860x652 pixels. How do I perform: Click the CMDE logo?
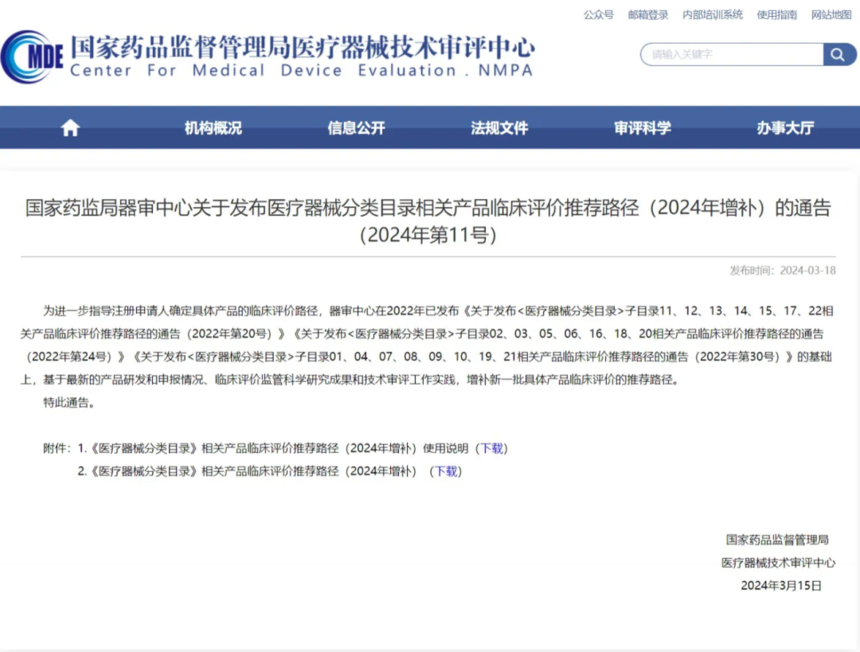pos(32,56)
